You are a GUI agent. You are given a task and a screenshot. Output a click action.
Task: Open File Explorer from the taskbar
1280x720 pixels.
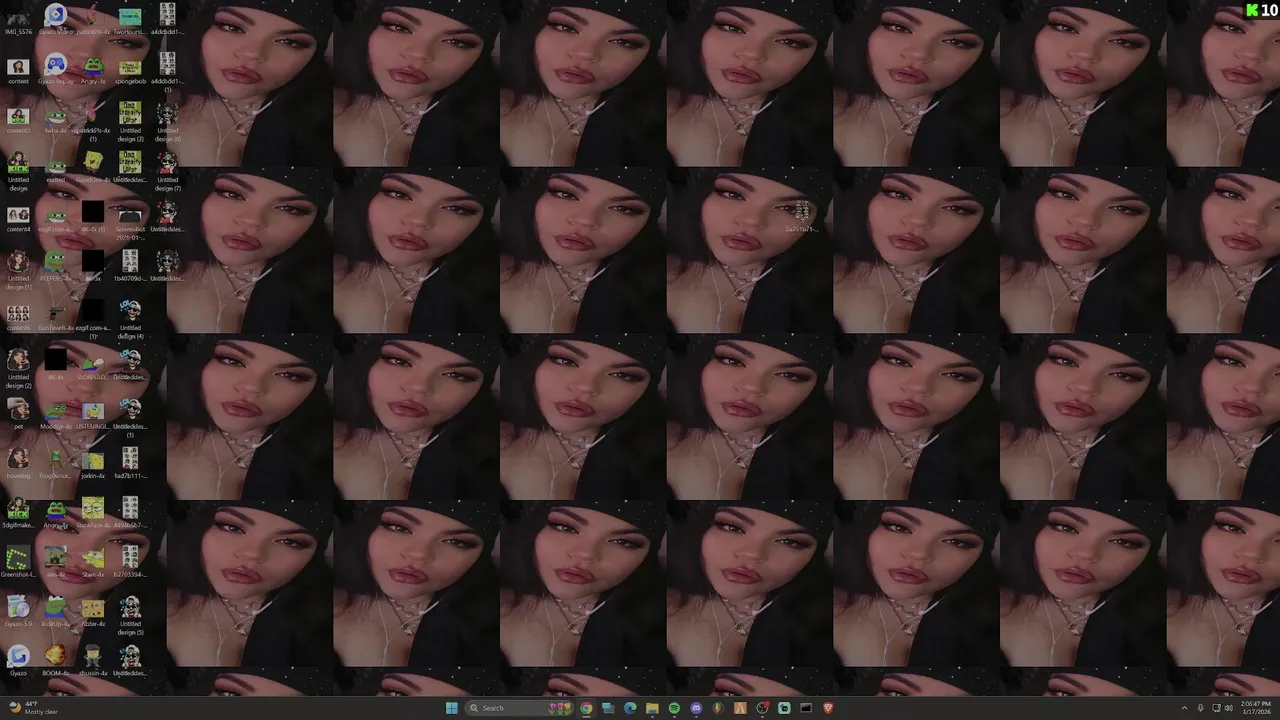tap(652, 708)
